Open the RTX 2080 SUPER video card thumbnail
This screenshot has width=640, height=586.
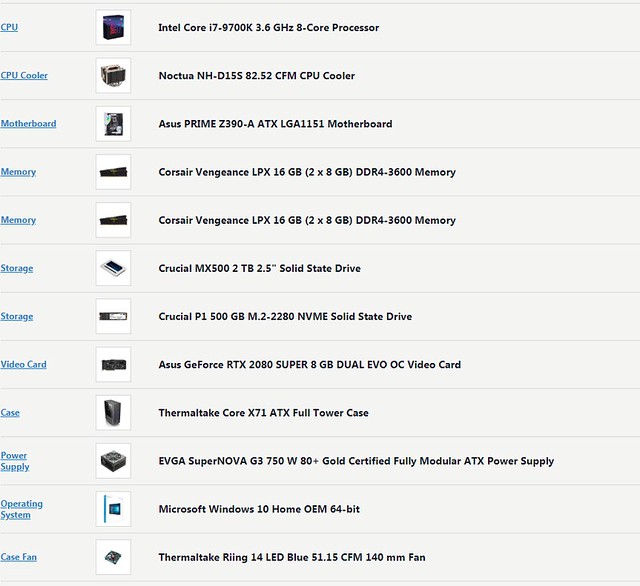[113, 364]
